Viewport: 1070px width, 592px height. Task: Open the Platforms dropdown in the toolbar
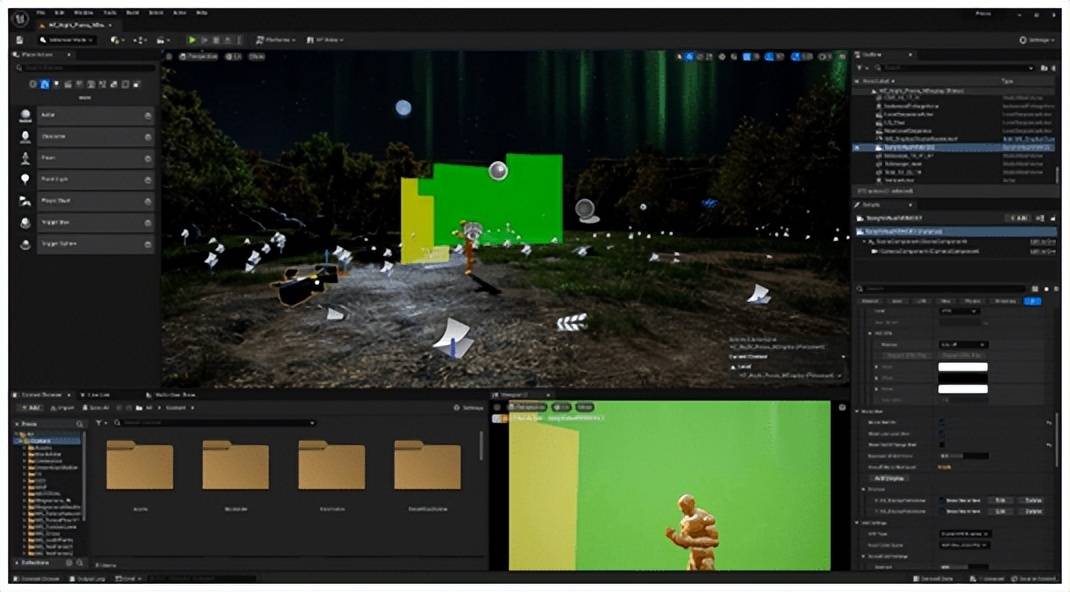tap(277, 40)
